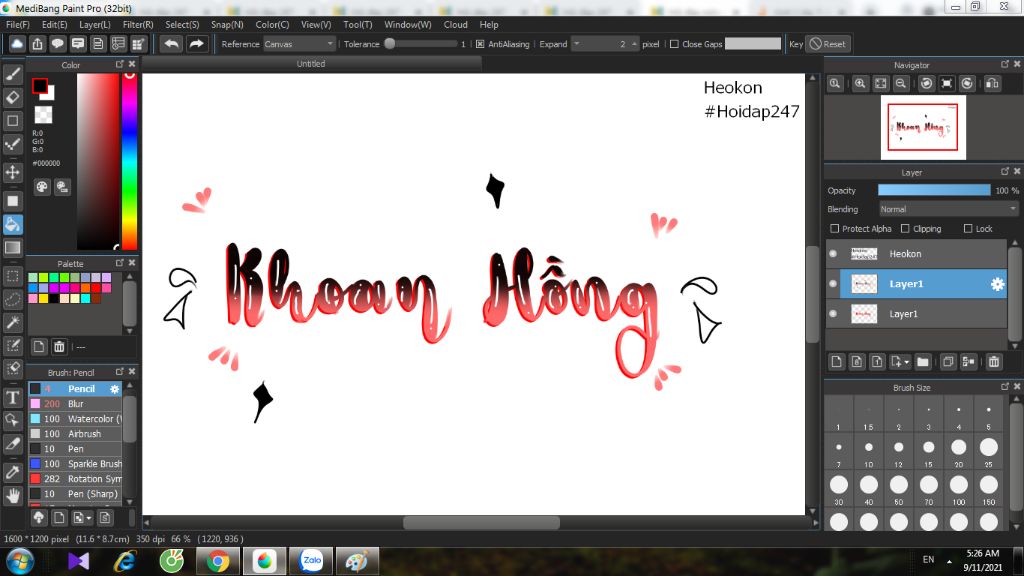1024x576 pixels.
Task: Hide the Heokon layer
Action: point(833,253)
